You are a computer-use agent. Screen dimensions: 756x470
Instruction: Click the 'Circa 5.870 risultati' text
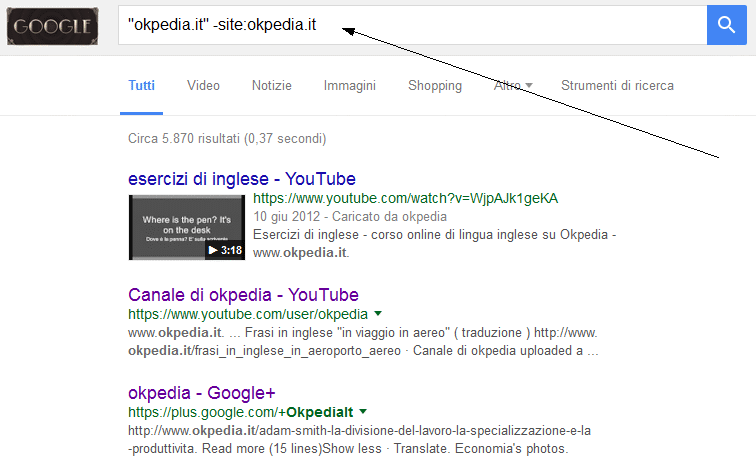(x=227, y=139)
